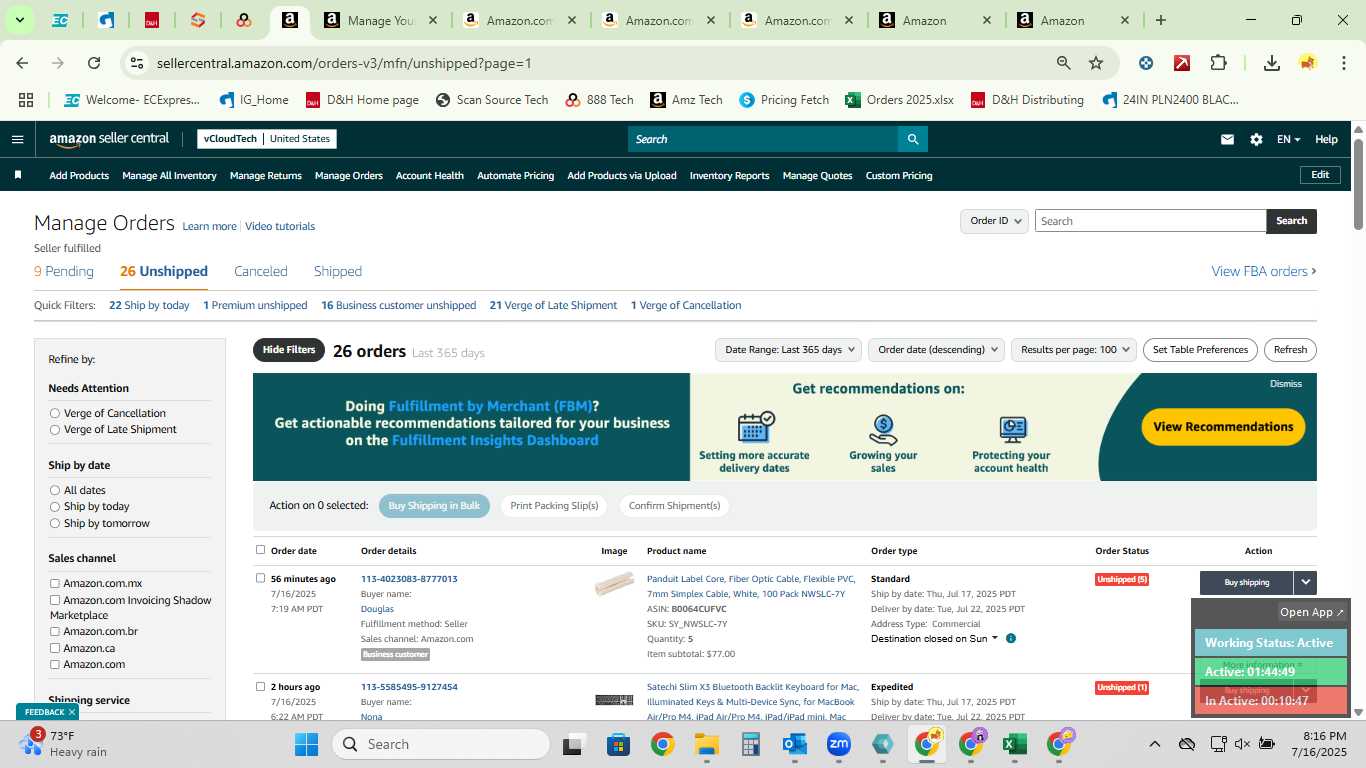Open Results per page dropdown
Image resolution: width=1366 pixels, height=768 pixels.
tap(1074, 350)
